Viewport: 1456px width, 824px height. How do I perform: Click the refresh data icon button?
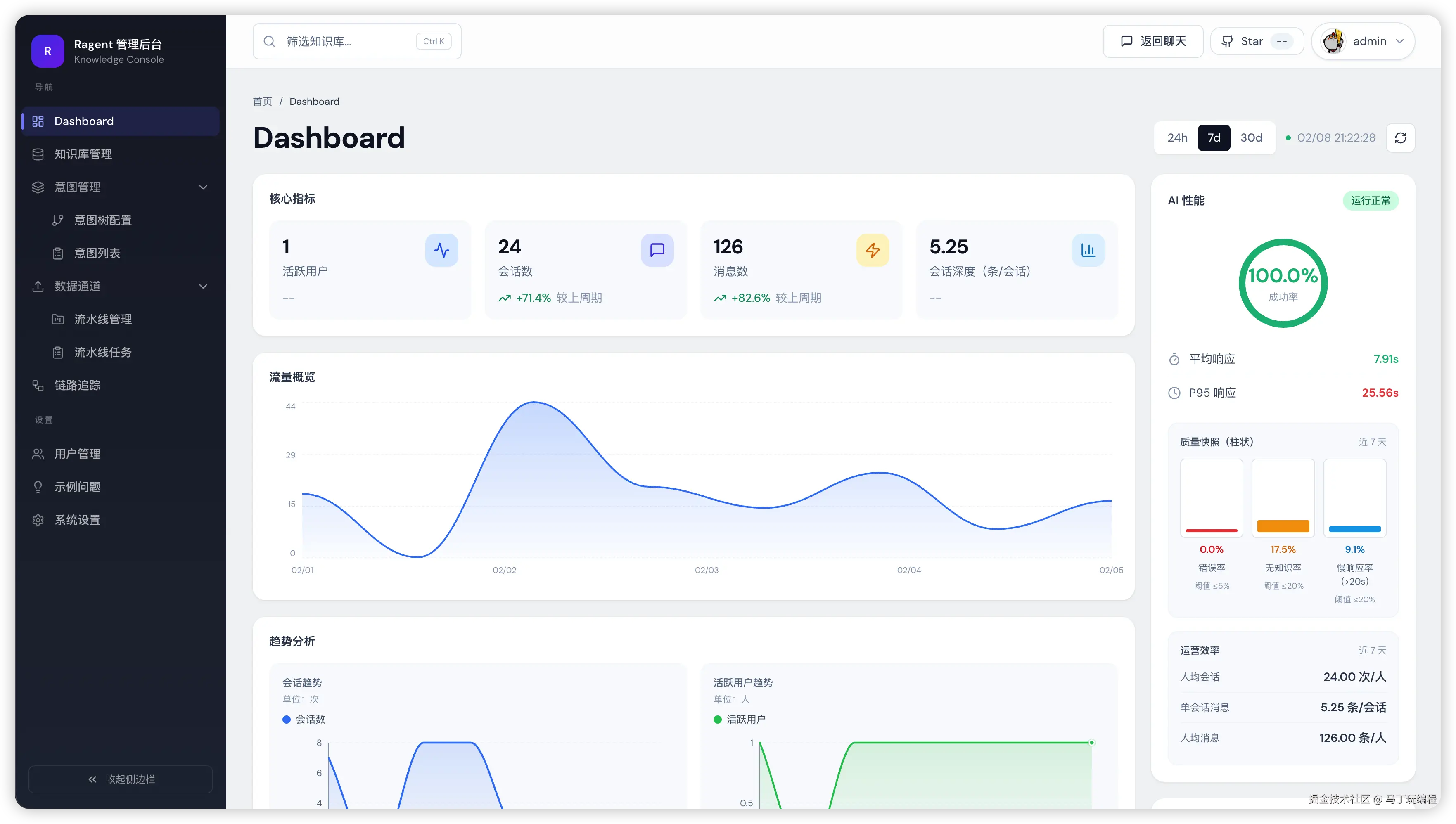(x=1400, y=137)
